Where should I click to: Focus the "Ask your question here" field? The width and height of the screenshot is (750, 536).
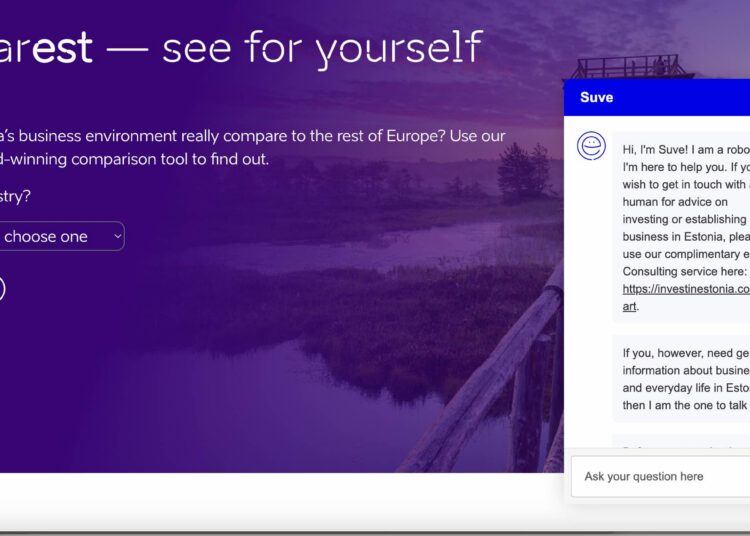click(660, 477)
